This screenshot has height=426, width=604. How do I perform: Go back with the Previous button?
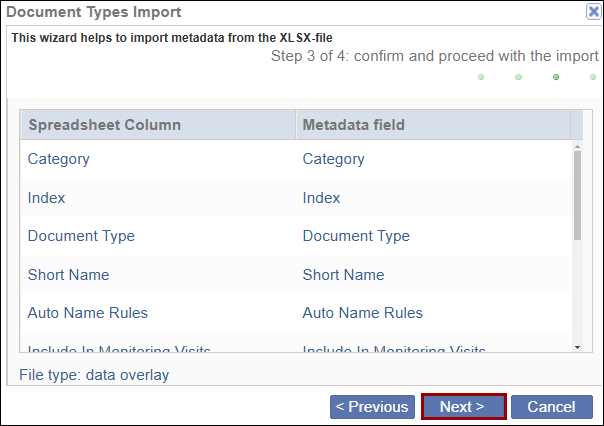(x=372, y=407)
